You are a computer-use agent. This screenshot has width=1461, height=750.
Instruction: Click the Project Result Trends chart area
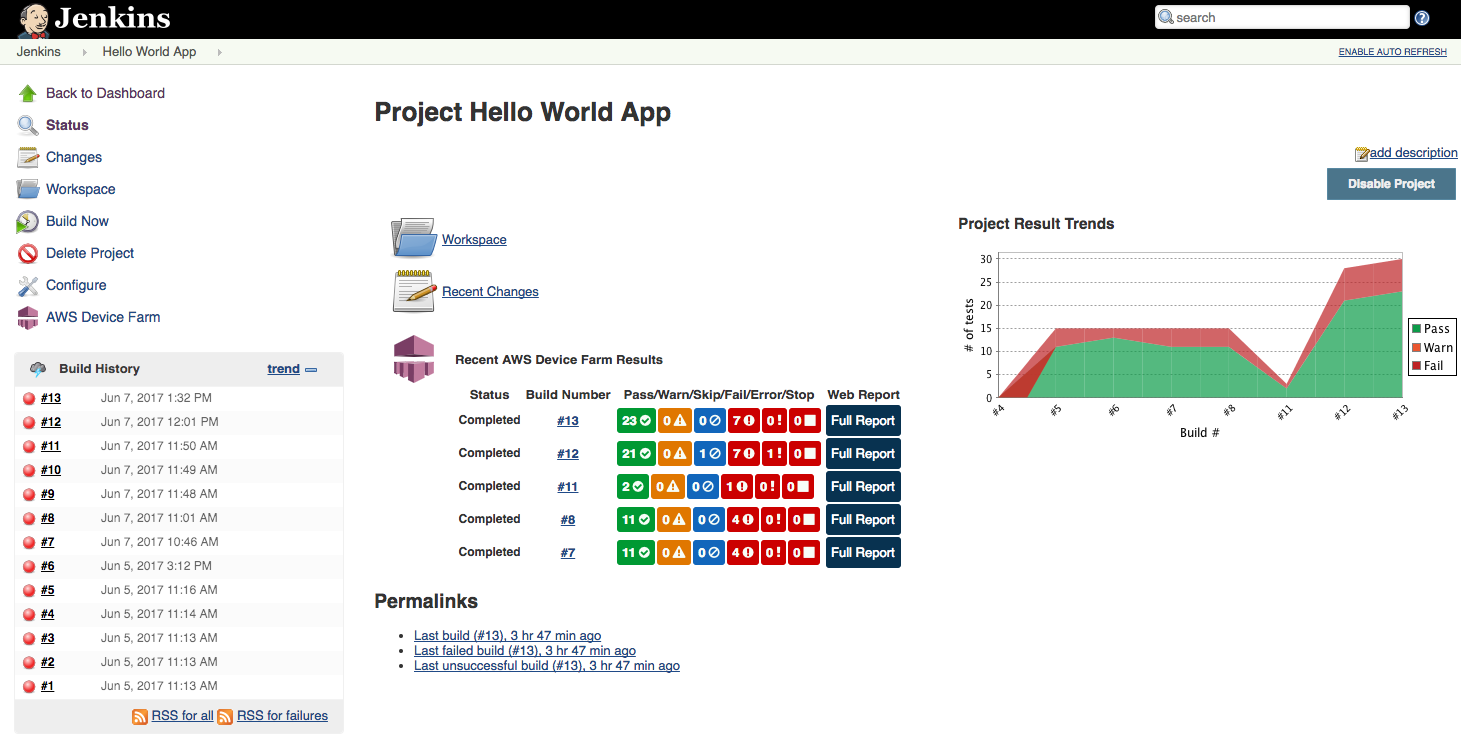coord(1200,326)
